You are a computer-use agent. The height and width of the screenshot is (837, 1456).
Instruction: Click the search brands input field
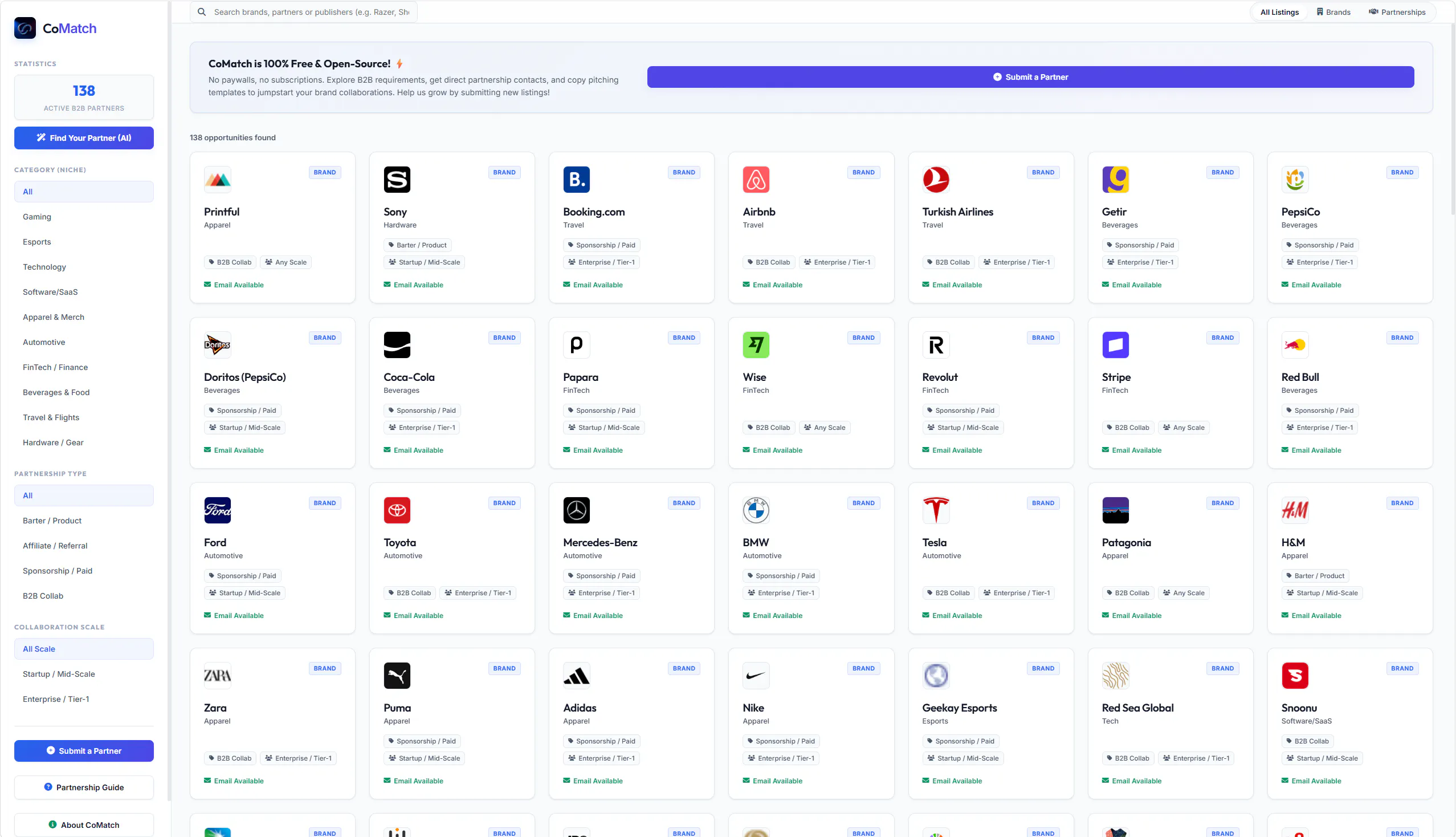point(303,12)
